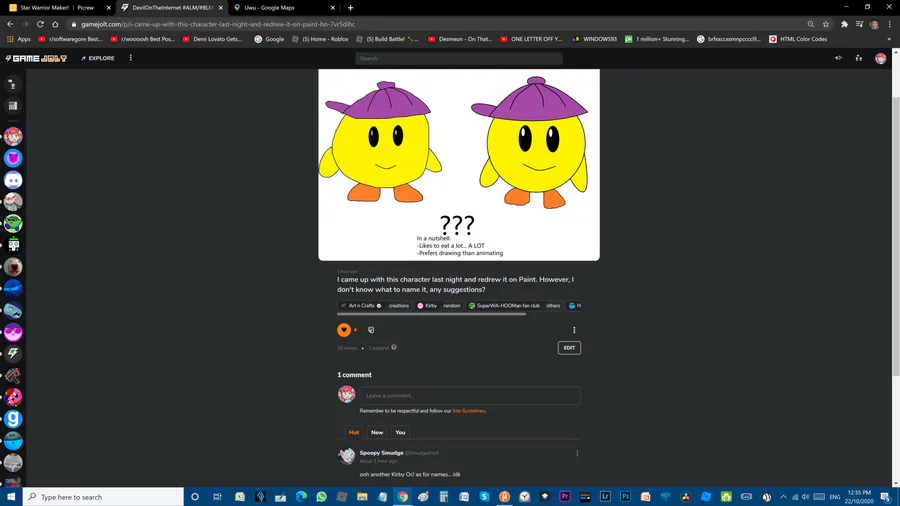Open the topmost sidebar feed icon

13,84
